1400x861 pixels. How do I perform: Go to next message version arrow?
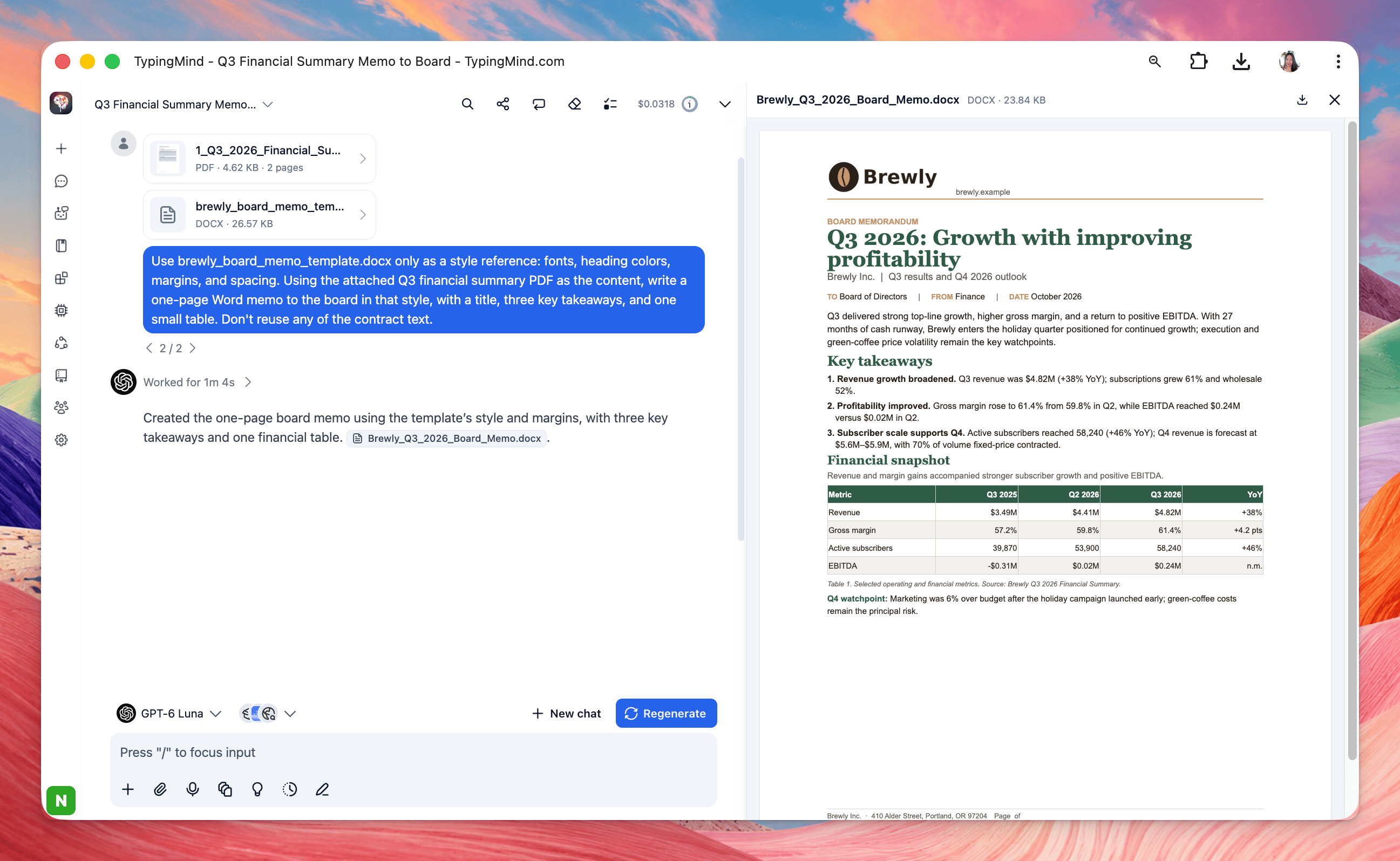(x=193, y=348)
